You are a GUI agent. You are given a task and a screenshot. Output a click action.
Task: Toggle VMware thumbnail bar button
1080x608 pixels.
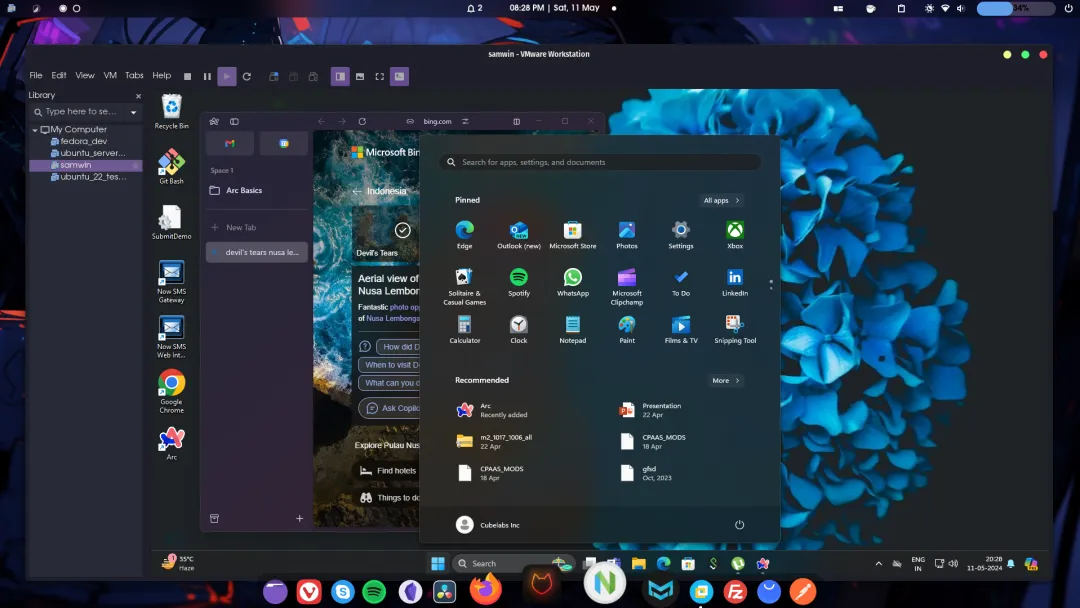(360, 76)
